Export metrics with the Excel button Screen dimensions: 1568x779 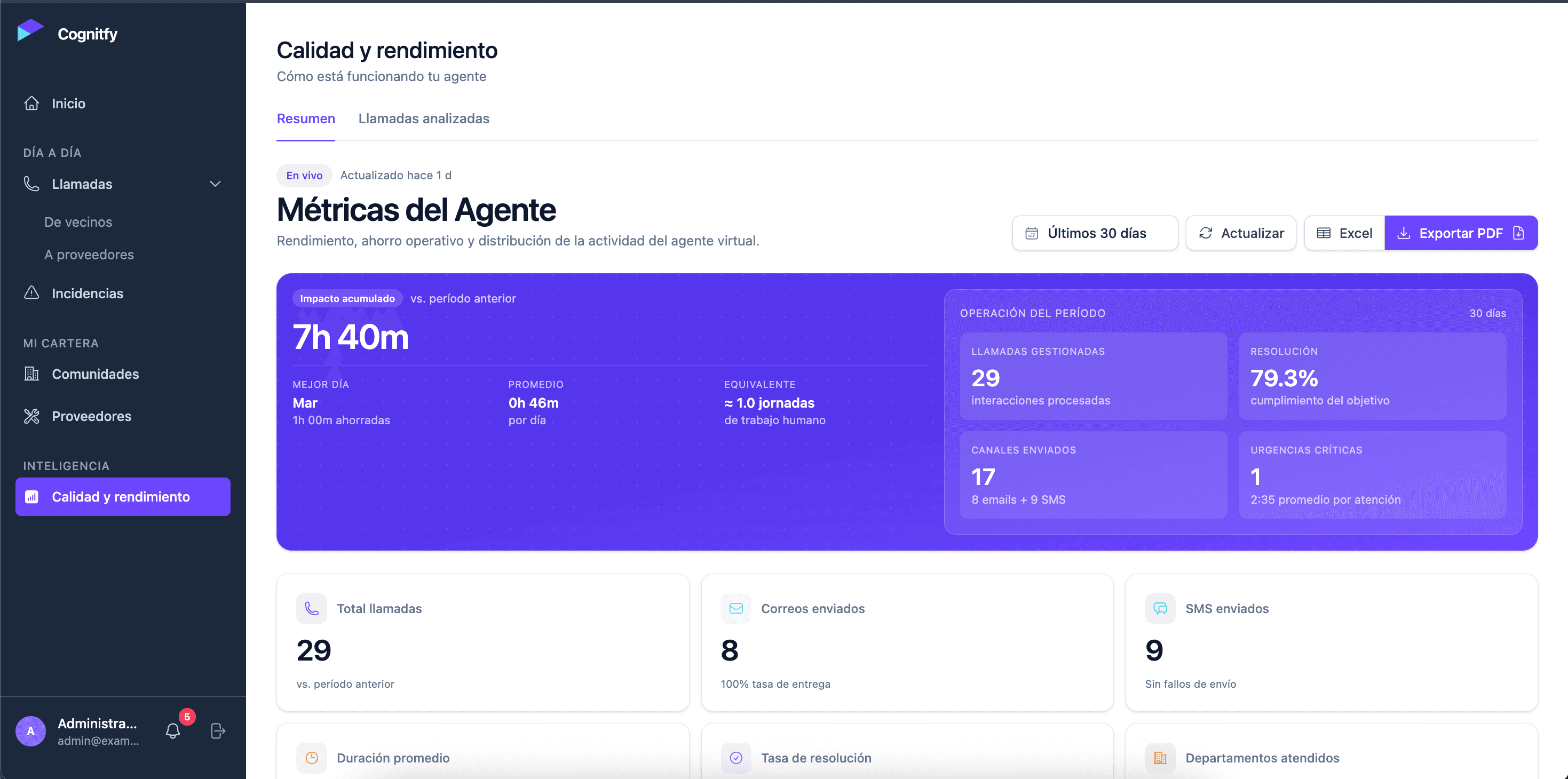pyautogui.click(x=1344, y=233)
